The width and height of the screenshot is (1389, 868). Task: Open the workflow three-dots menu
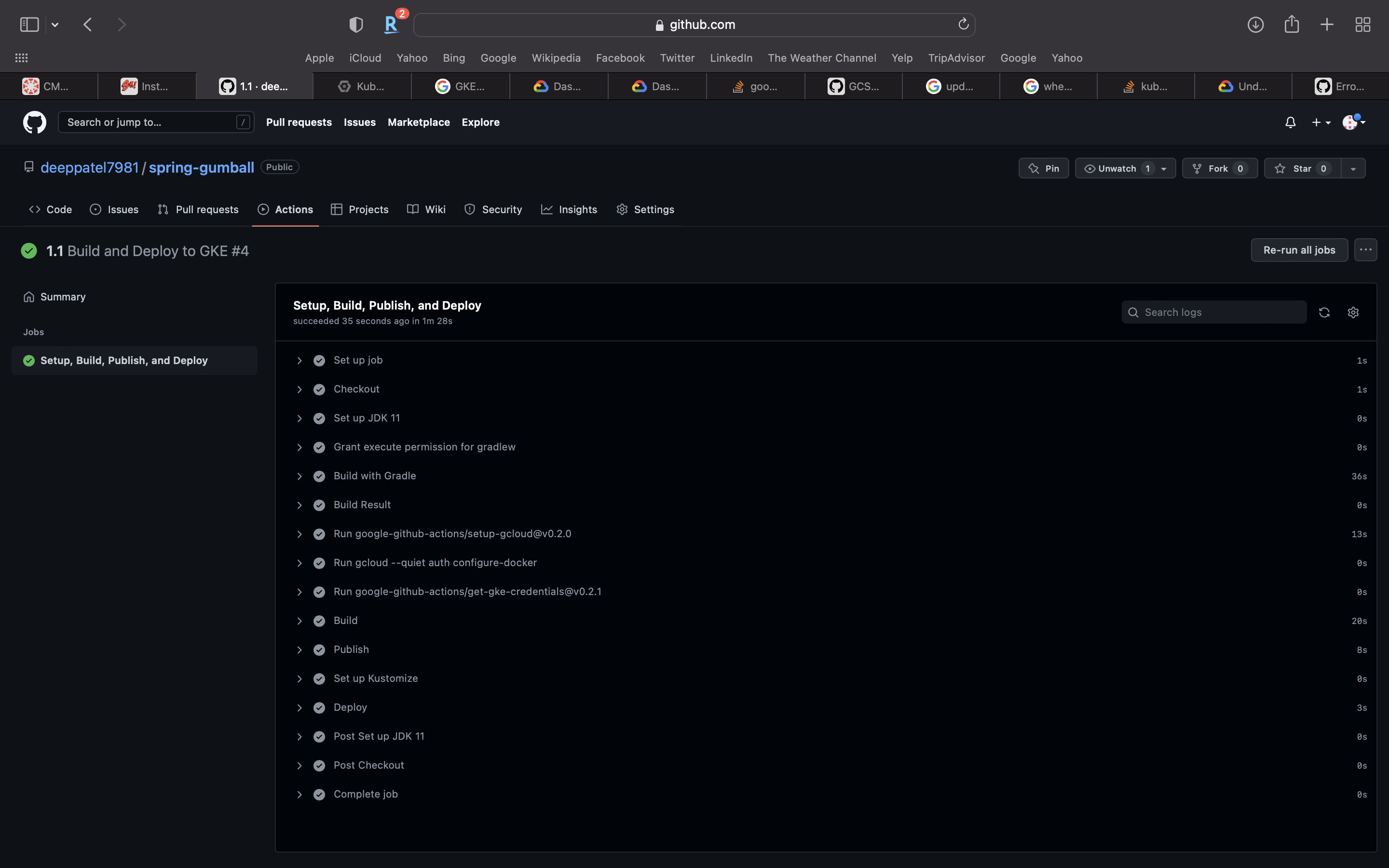coord(1365,250)
